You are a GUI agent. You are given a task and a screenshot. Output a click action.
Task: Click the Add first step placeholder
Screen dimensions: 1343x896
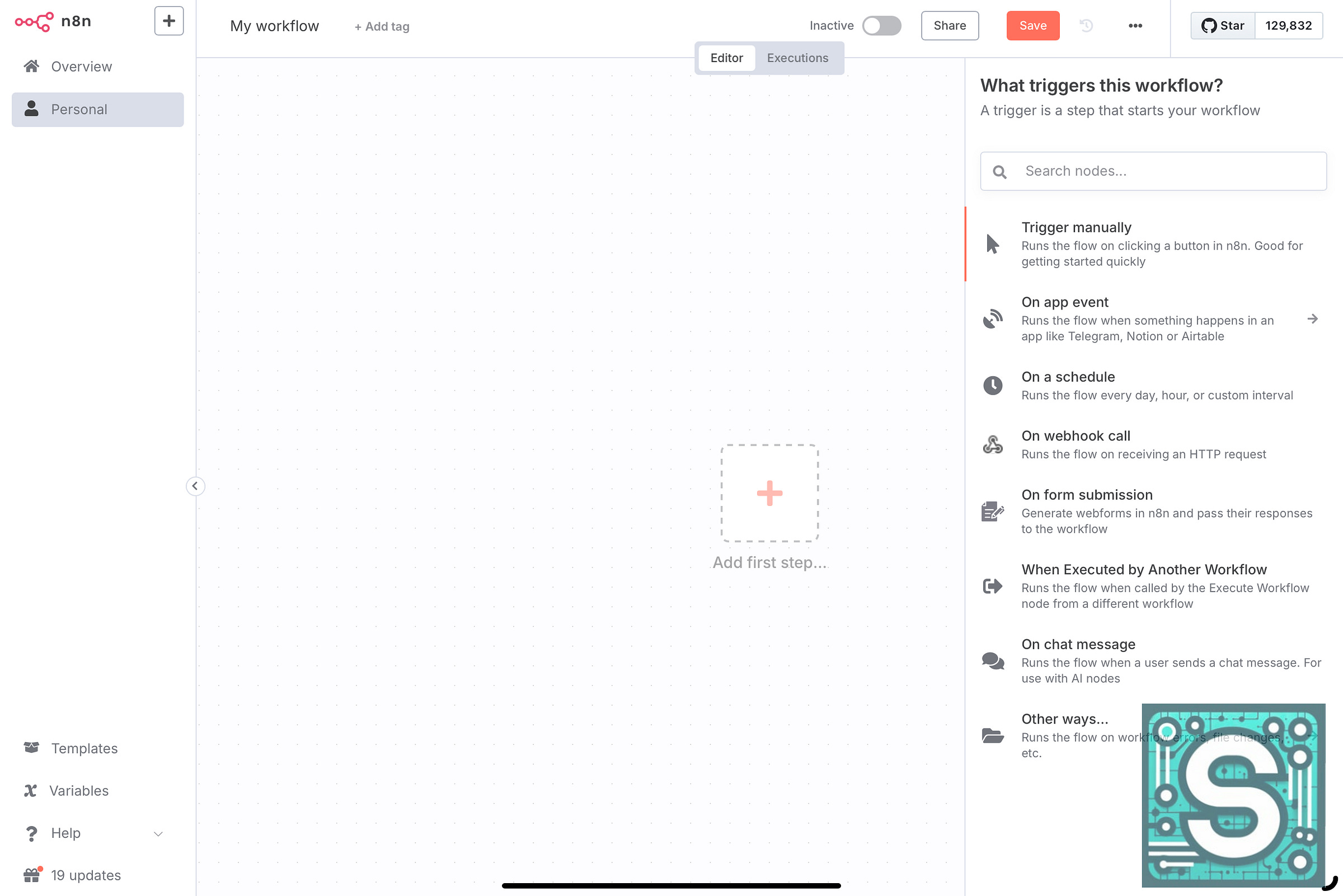(769, 493)
